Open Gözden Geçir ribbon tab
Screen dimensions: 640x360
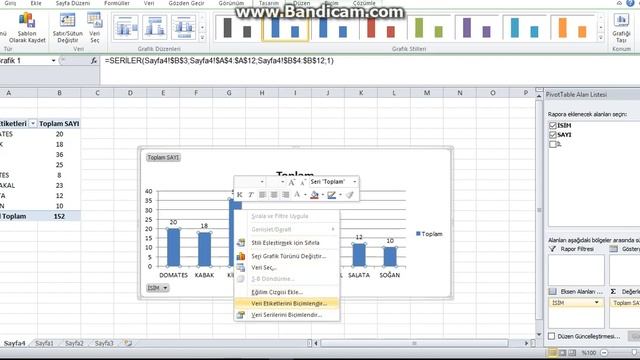coord(186,3)
